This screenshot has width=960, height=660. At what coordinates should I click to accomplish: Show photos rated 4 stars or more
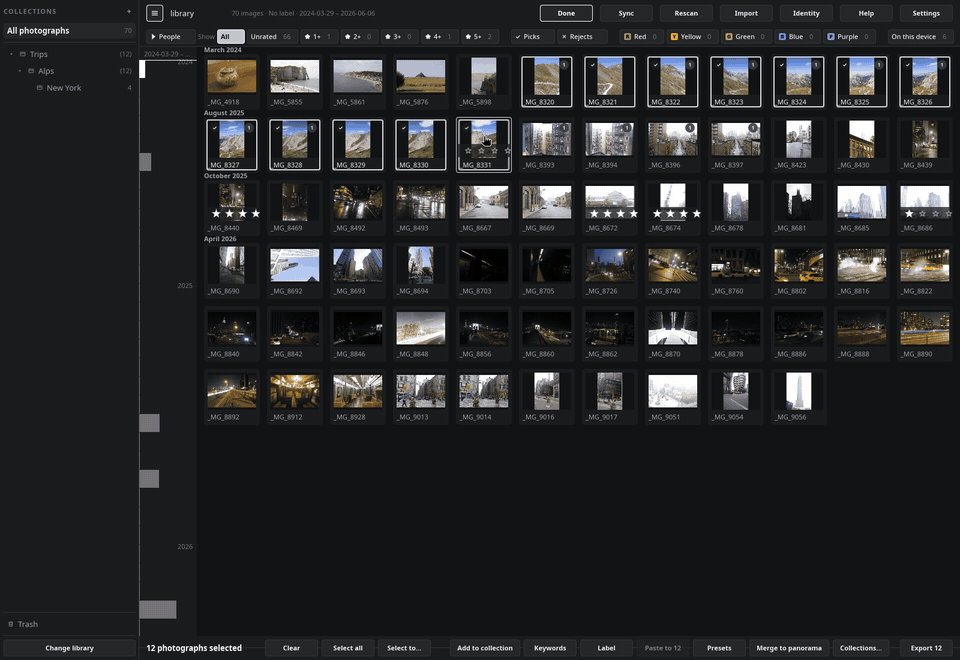[438, 37]
